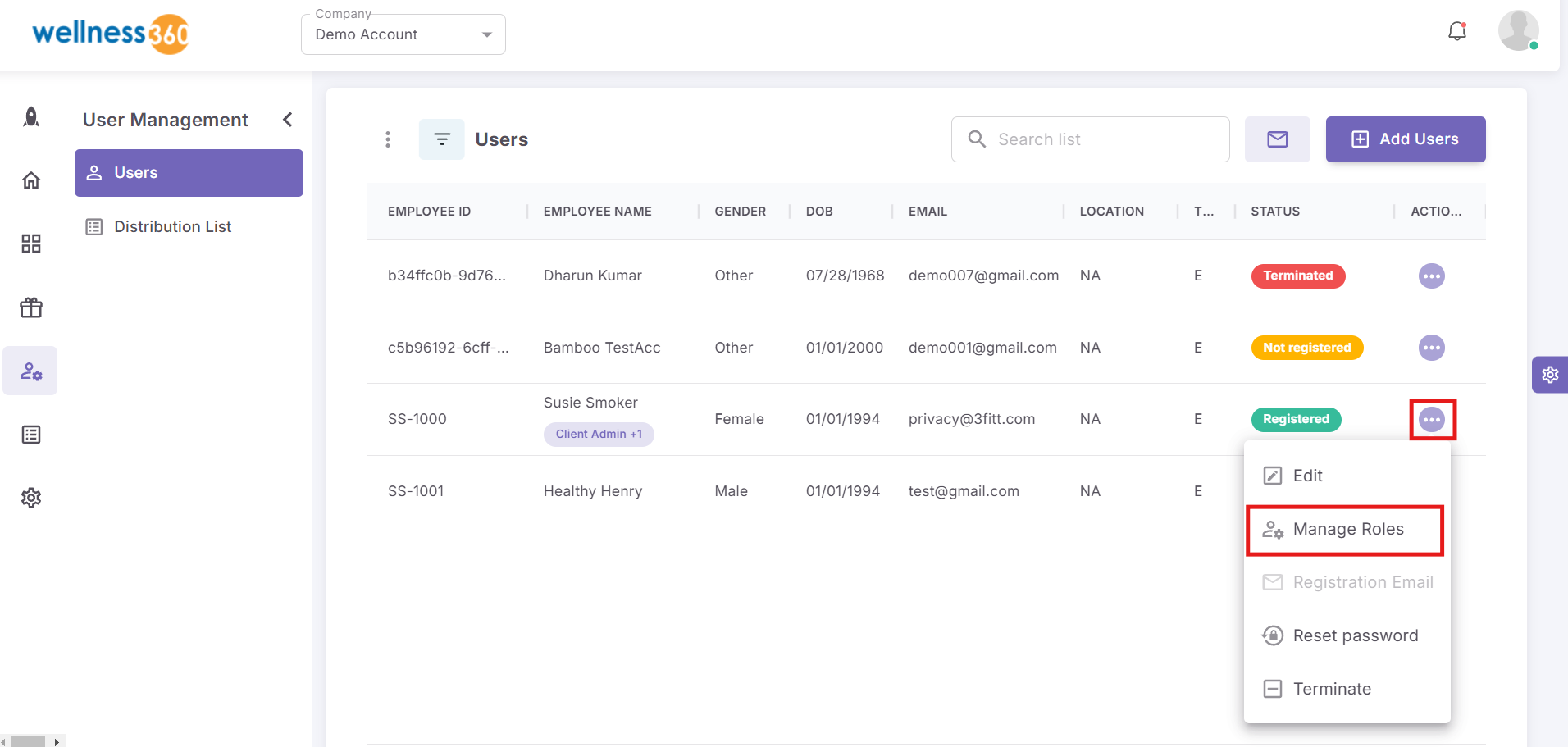
Task: Open actions menu for Bamboo TestAcc
Action: click(1432, 348)
